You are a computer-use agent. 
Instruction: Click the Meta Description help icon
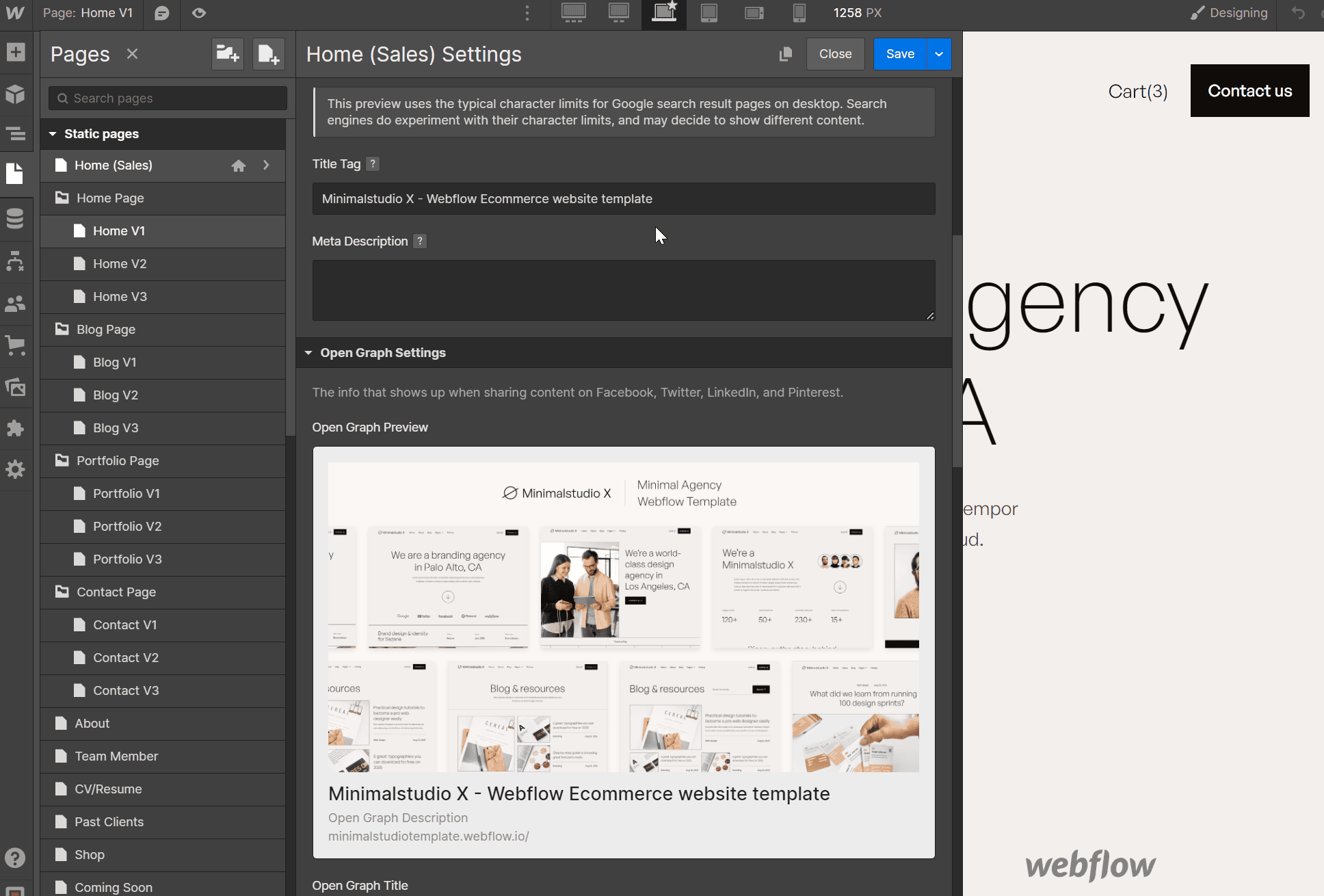[x=419, y=241]
